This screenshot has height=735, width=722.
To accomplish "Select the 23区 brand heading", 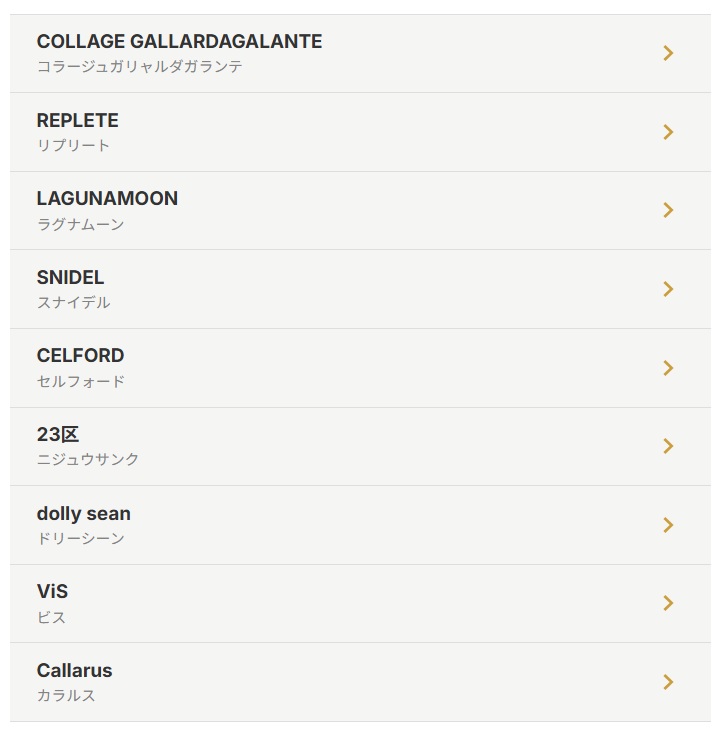I will pyautogui.click(x=57, y=435).
